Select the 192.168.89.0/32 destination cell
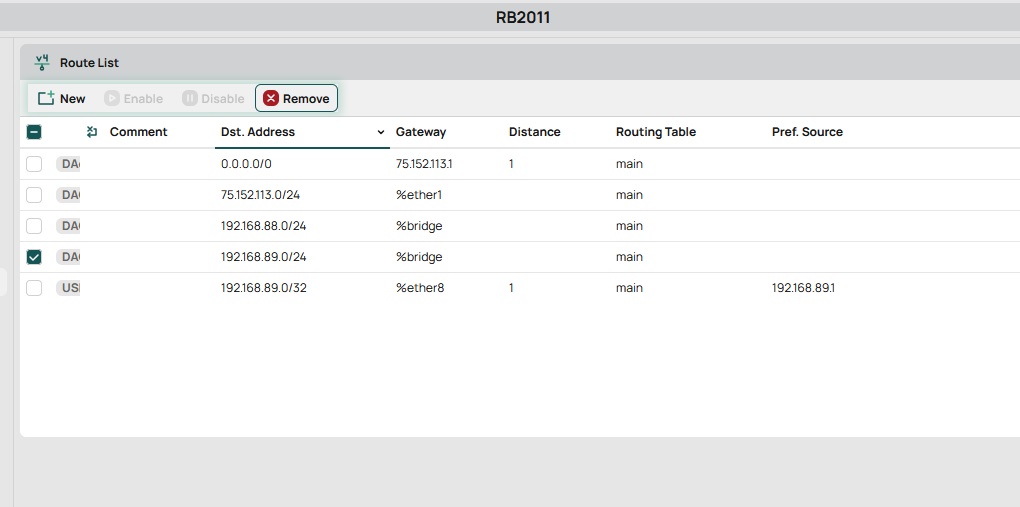This screenshot has width=1020, height=507. [x=263, y=288]
